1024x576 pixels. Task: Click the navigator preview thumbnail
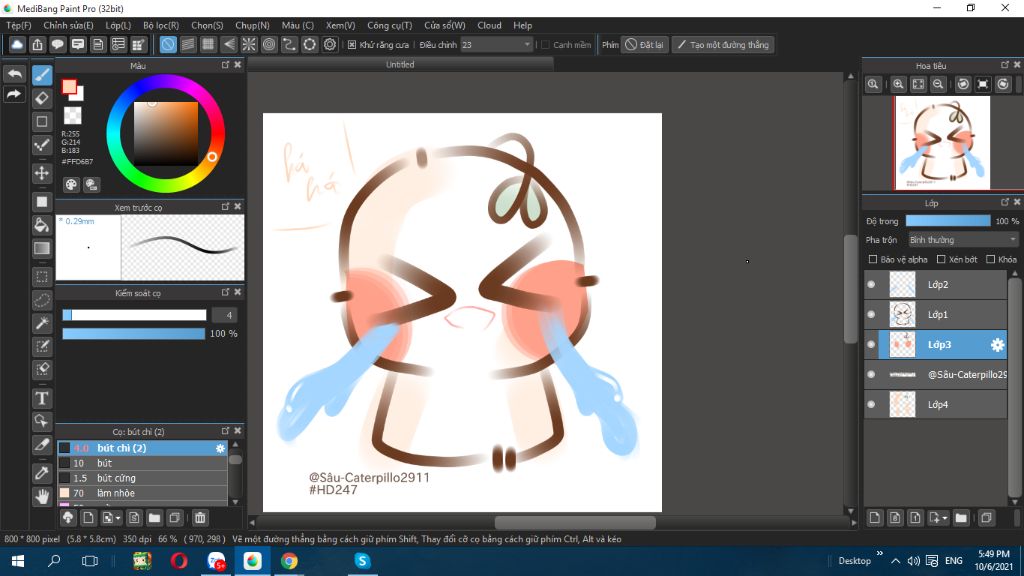942,143
